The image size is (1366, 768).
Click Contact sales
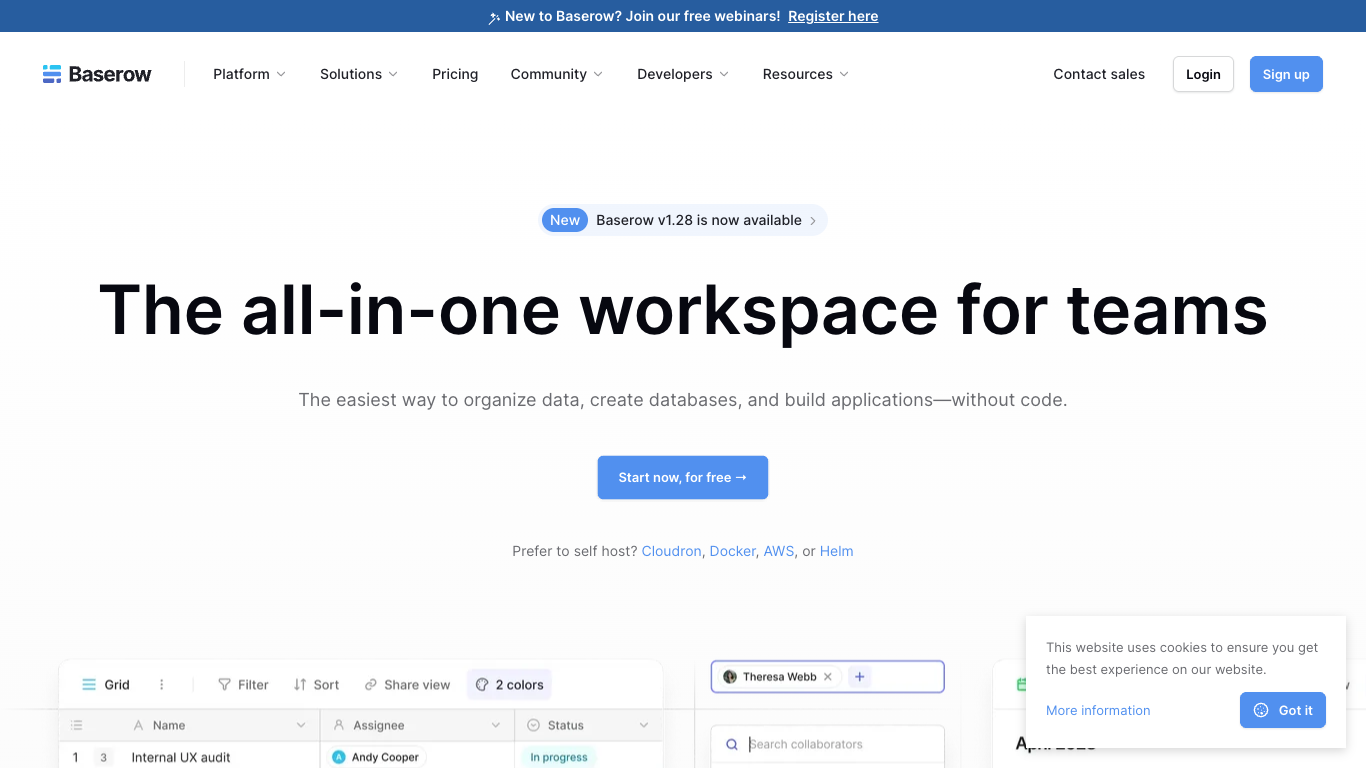point(1099,74)
